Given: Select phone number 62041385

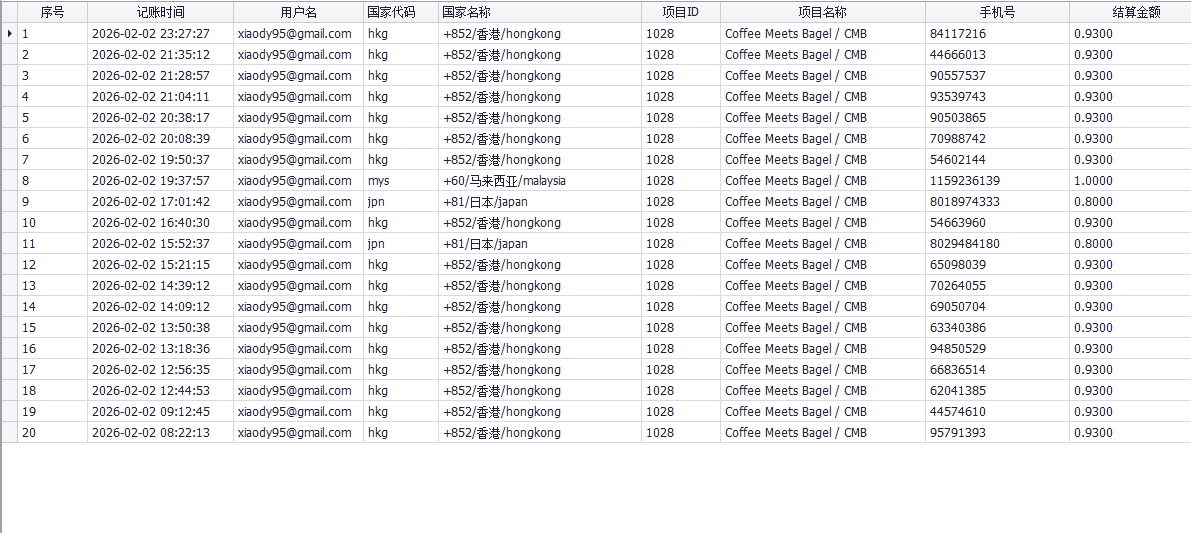Looking at the screenshot, I should tap(958, 391).
